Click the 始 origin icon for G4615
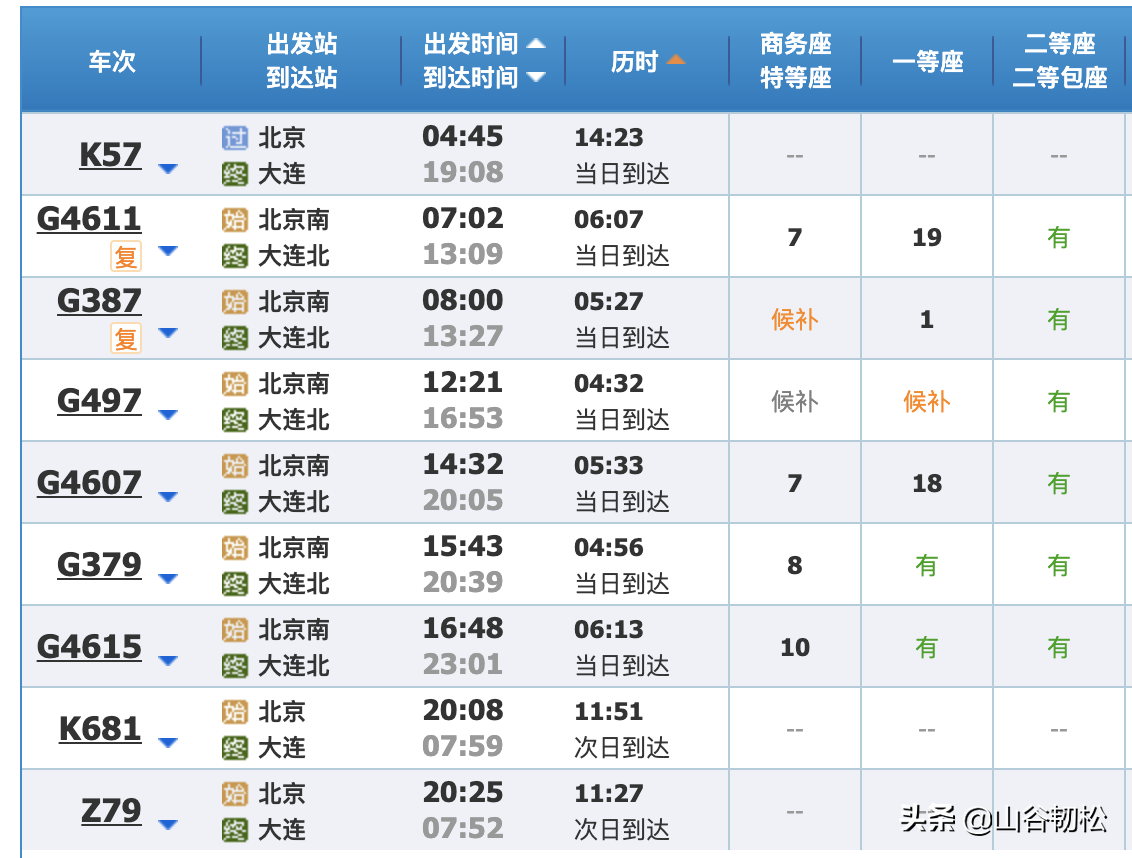The width and height of the screenshot is (1132, 858). pos(235,629)
